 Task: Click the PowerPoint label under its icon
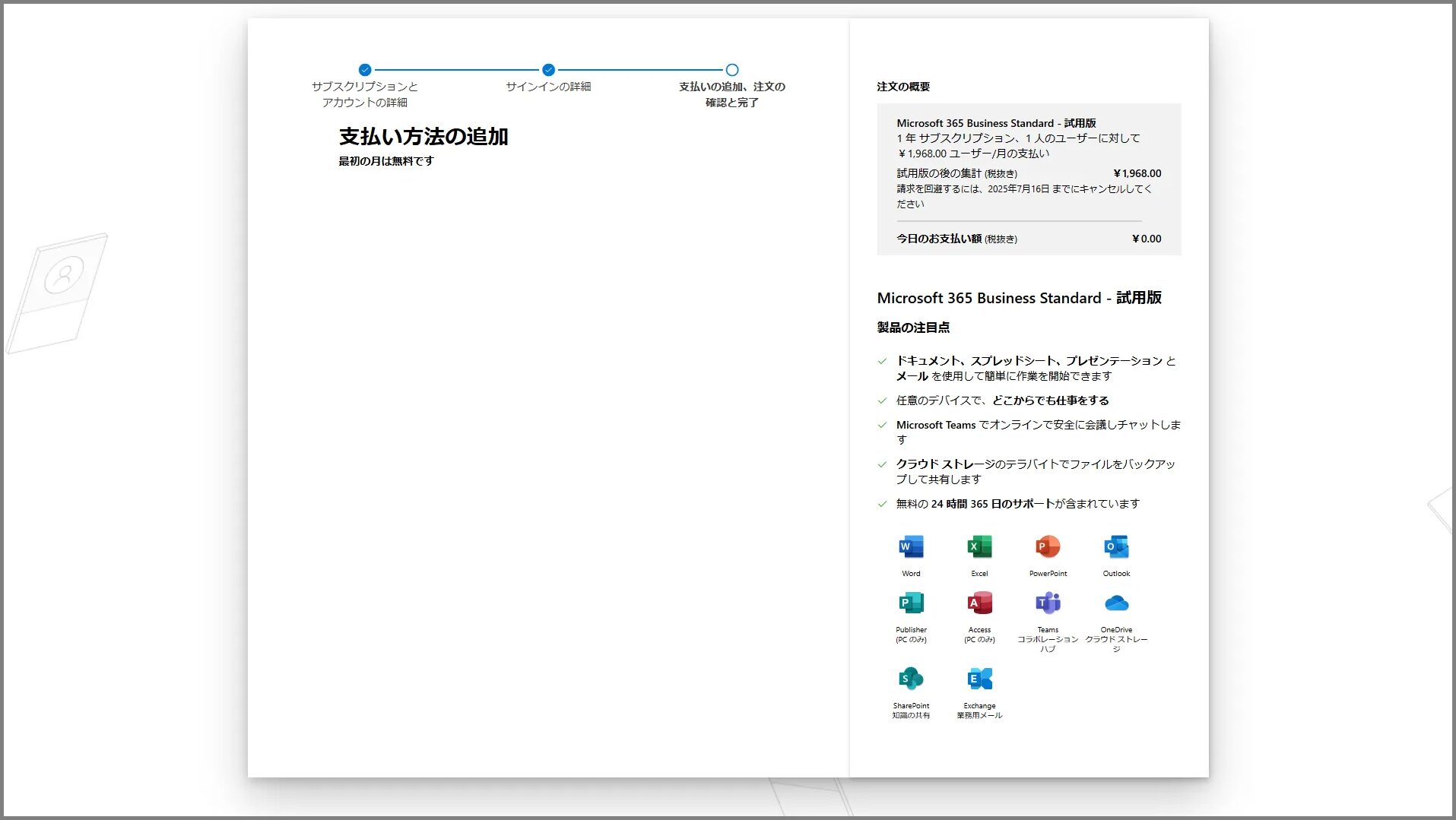click(1048, 574)
